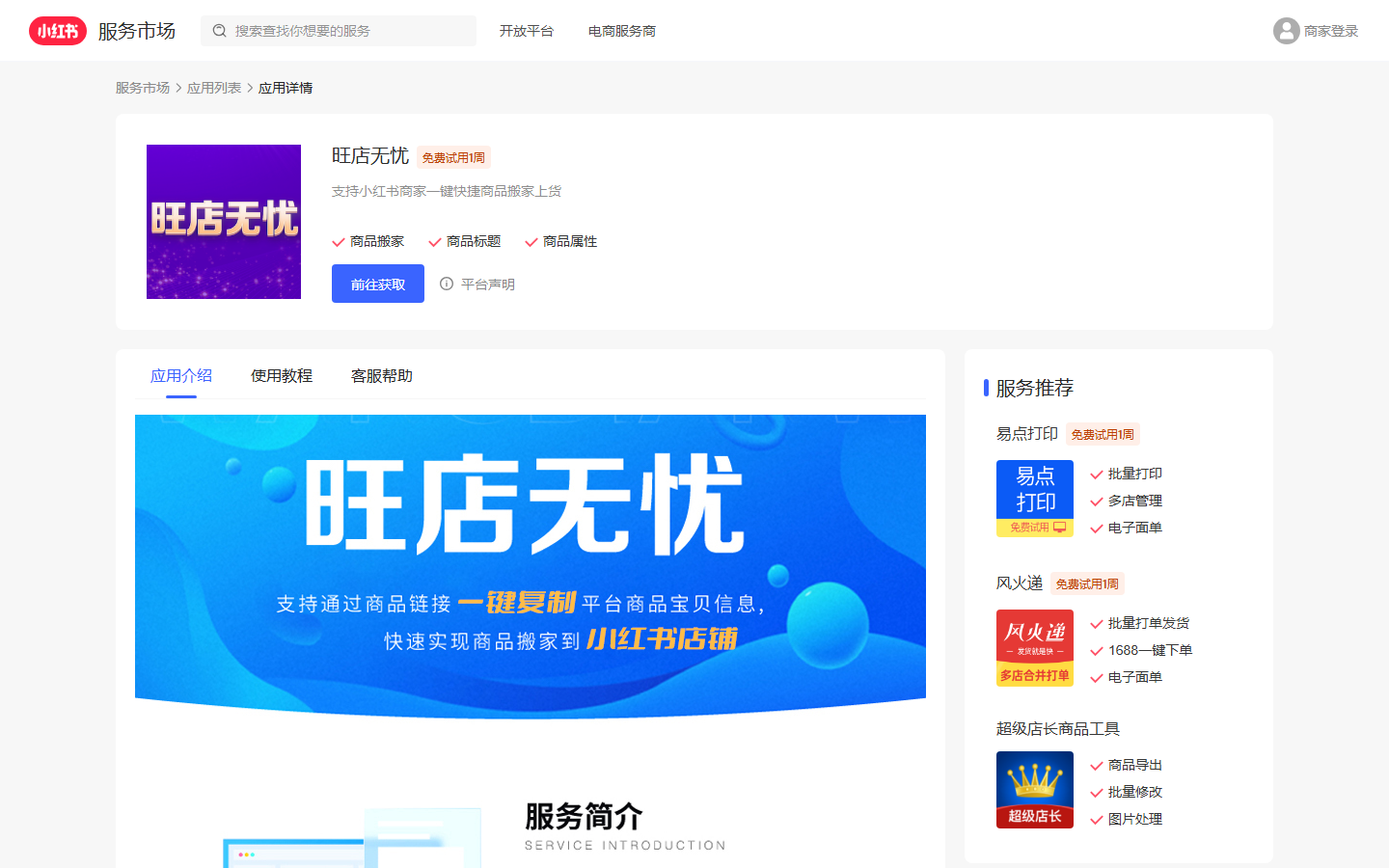1389x868 pixels.
Task: Switch to the 使用教程 tab
Action: [282, 376]
